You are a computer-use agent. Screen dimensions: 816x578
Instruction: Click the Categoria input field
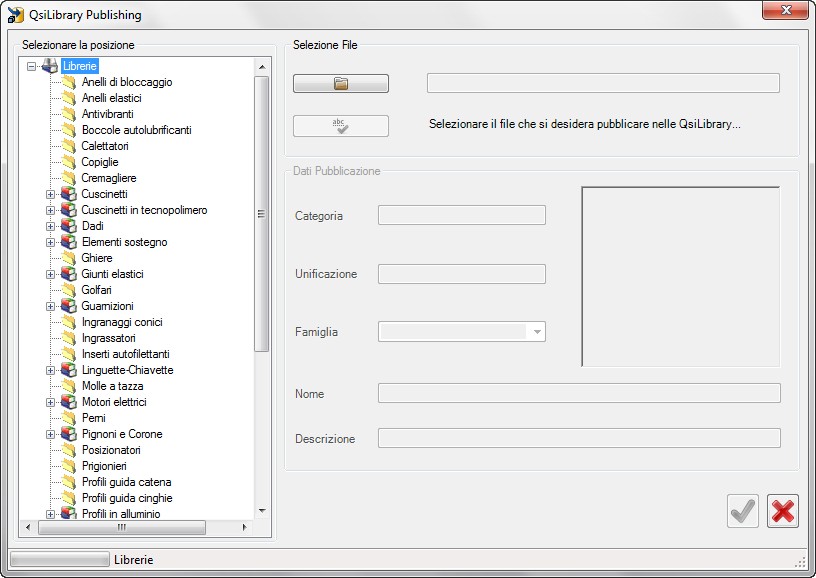(462, 215)
